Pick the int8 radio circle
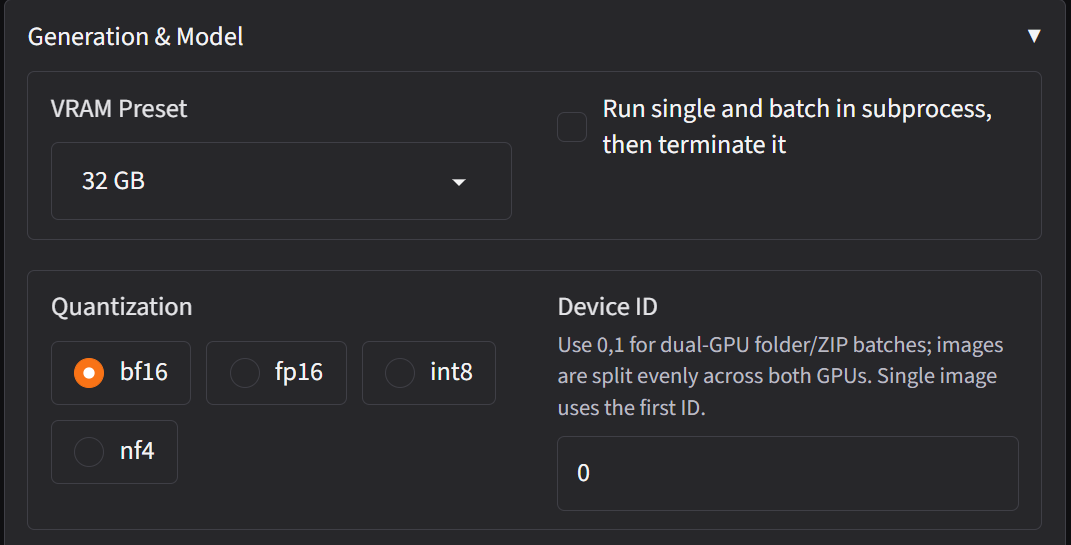The image size is (1071, 545). [x=400, y=373]
